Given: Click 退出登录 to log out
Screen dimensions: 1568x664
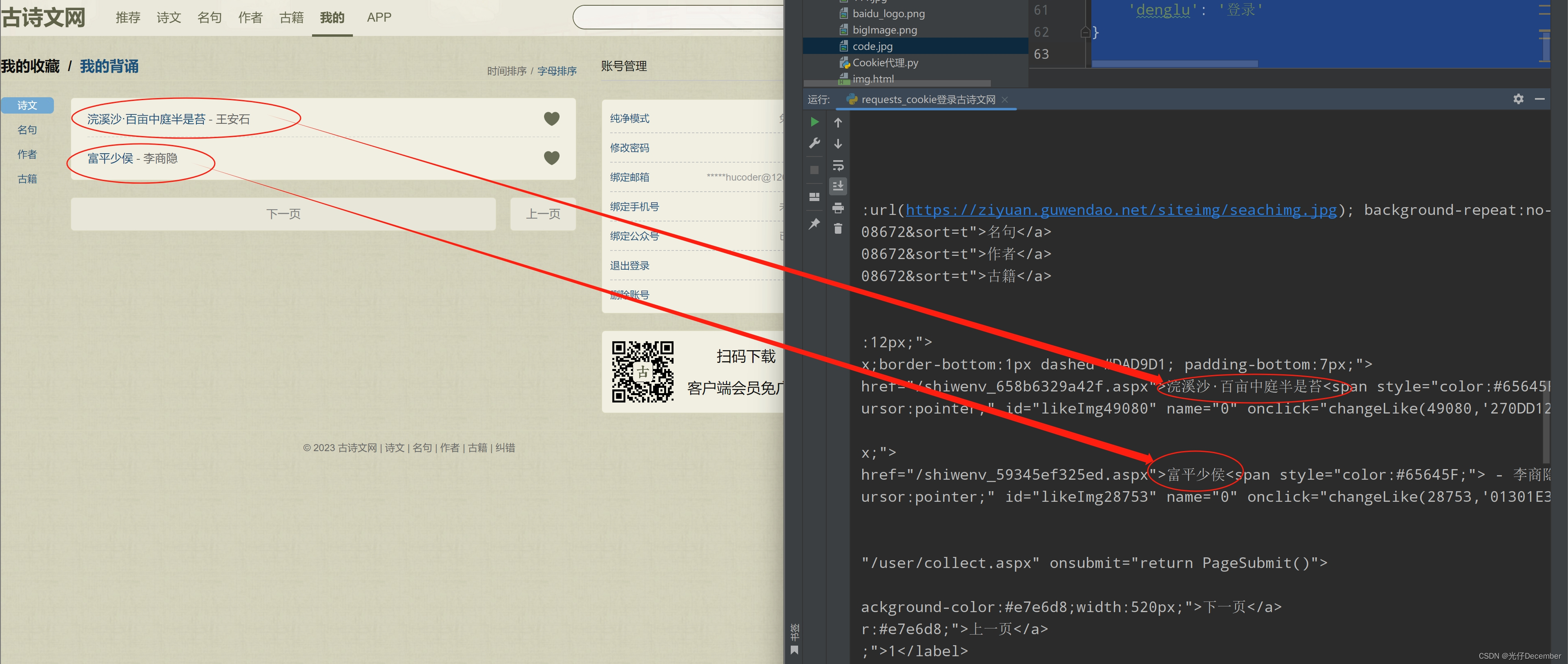Looking at the screenshot, I should (x=629, y=266).
